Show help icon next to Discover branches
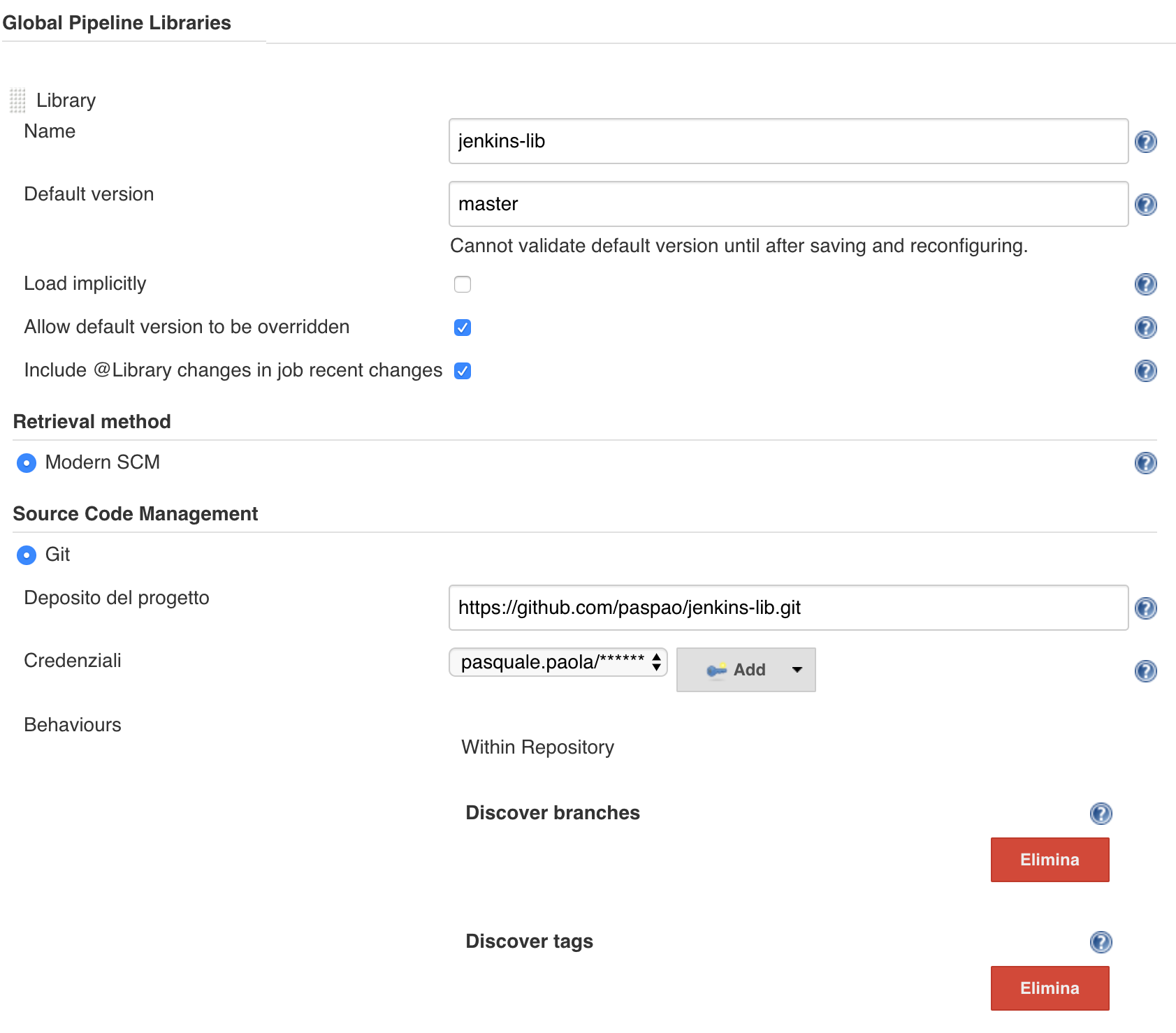Image resolution: width=1176 pixels, height=1033 pixels. (x=1101, y=814)
